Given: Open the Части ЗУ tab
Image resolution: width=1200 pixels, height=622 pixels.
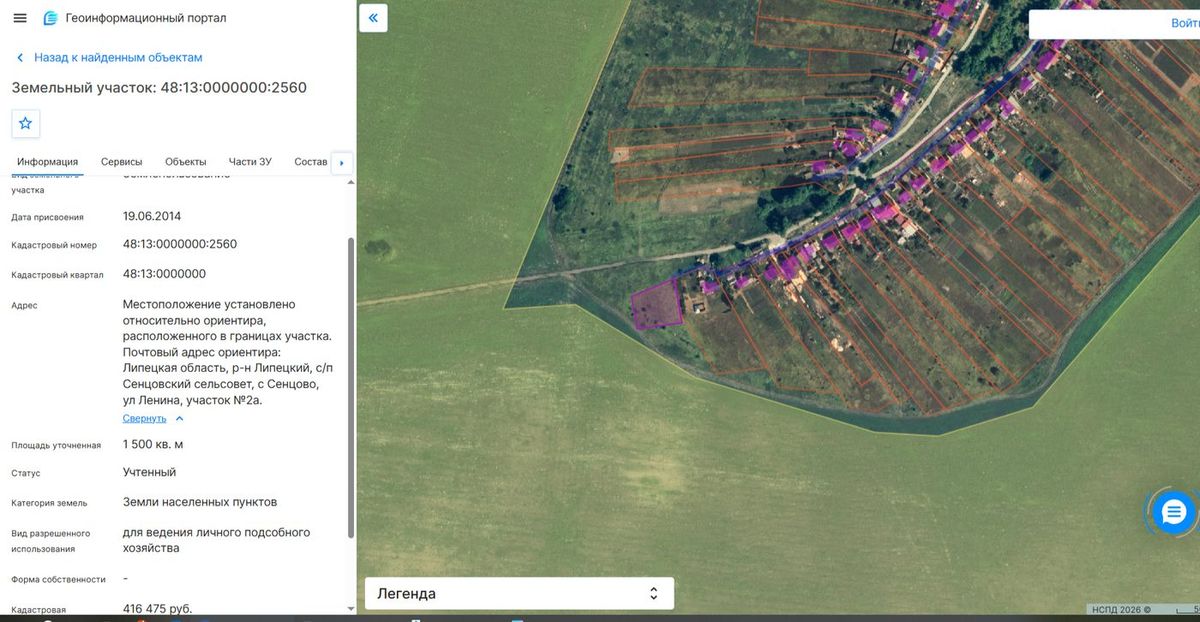Looking at the screenshot, I should pyautogui.click(x=250, y=162).
